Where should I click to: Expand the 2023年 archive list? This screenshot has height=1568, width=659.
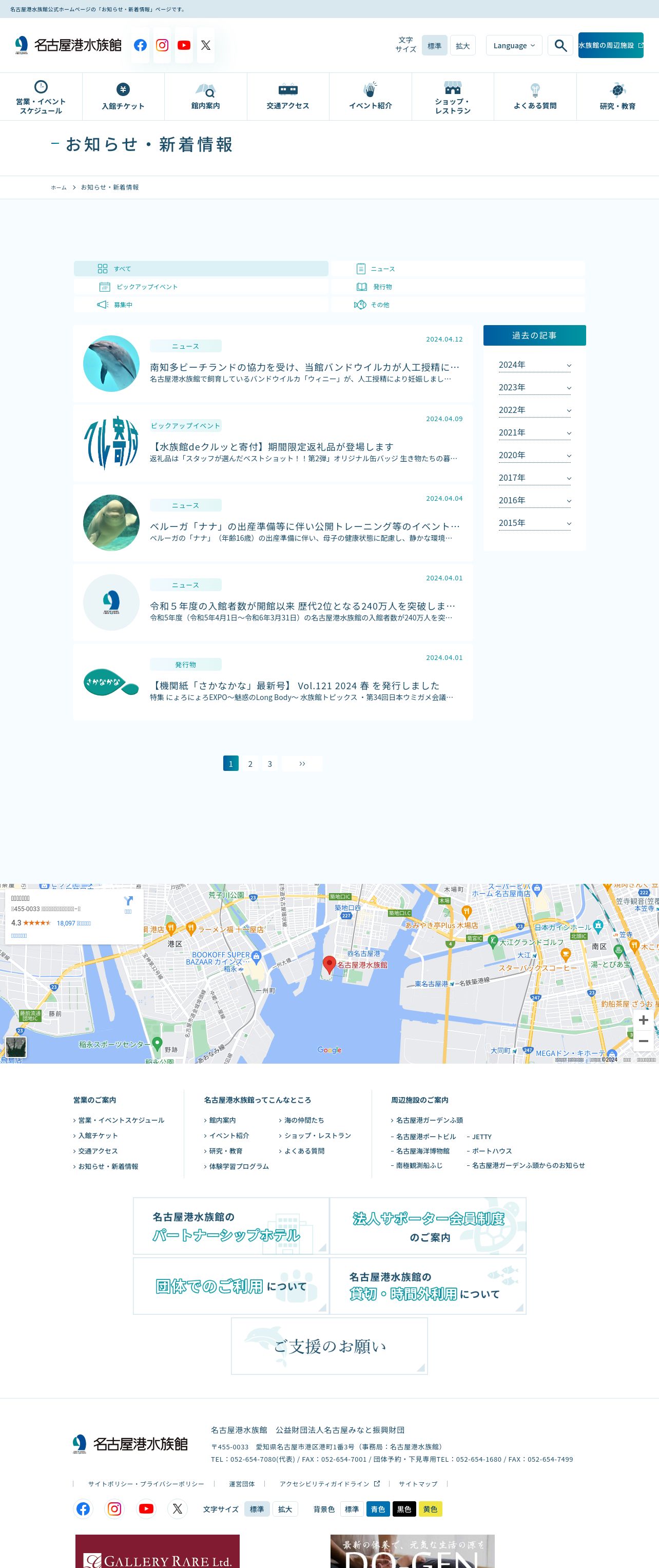click(535, 388)
